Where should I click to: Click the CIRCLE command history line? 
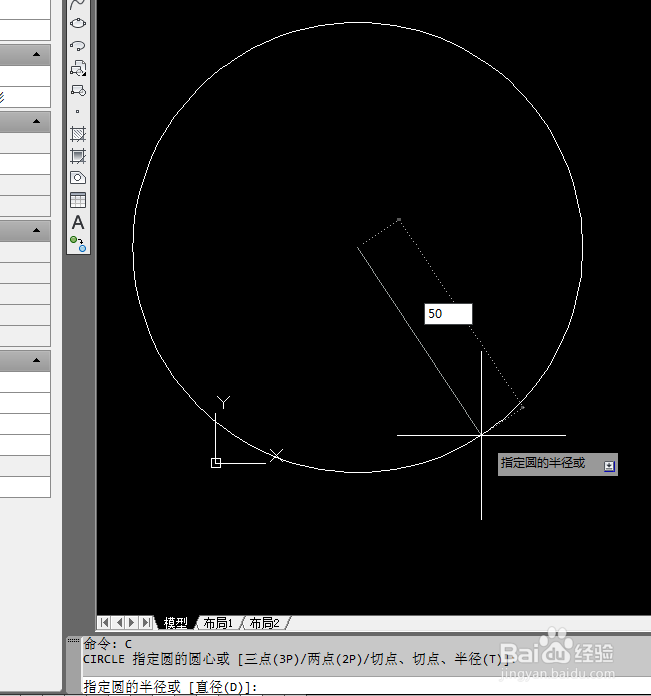pyautogui.click(x=299, y=659)
